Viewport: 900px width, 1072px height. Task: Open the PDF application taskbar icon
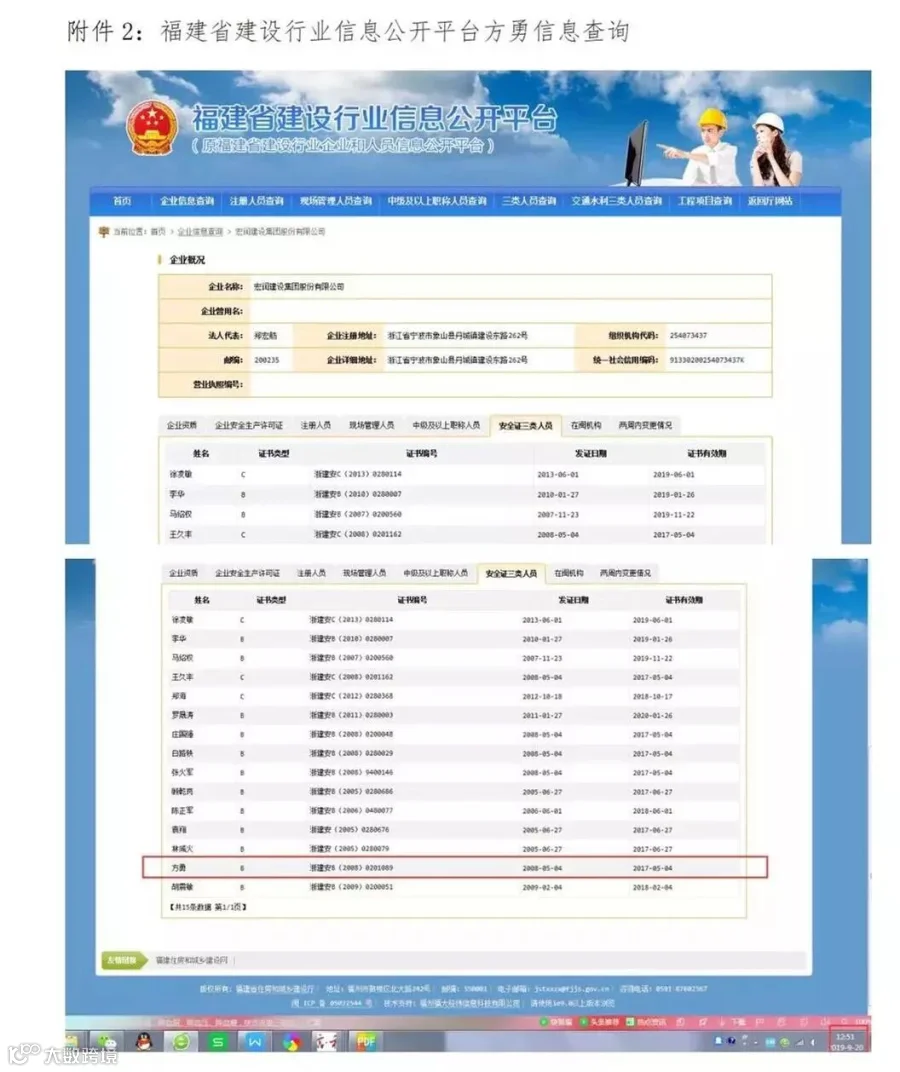click(365, 1042)
